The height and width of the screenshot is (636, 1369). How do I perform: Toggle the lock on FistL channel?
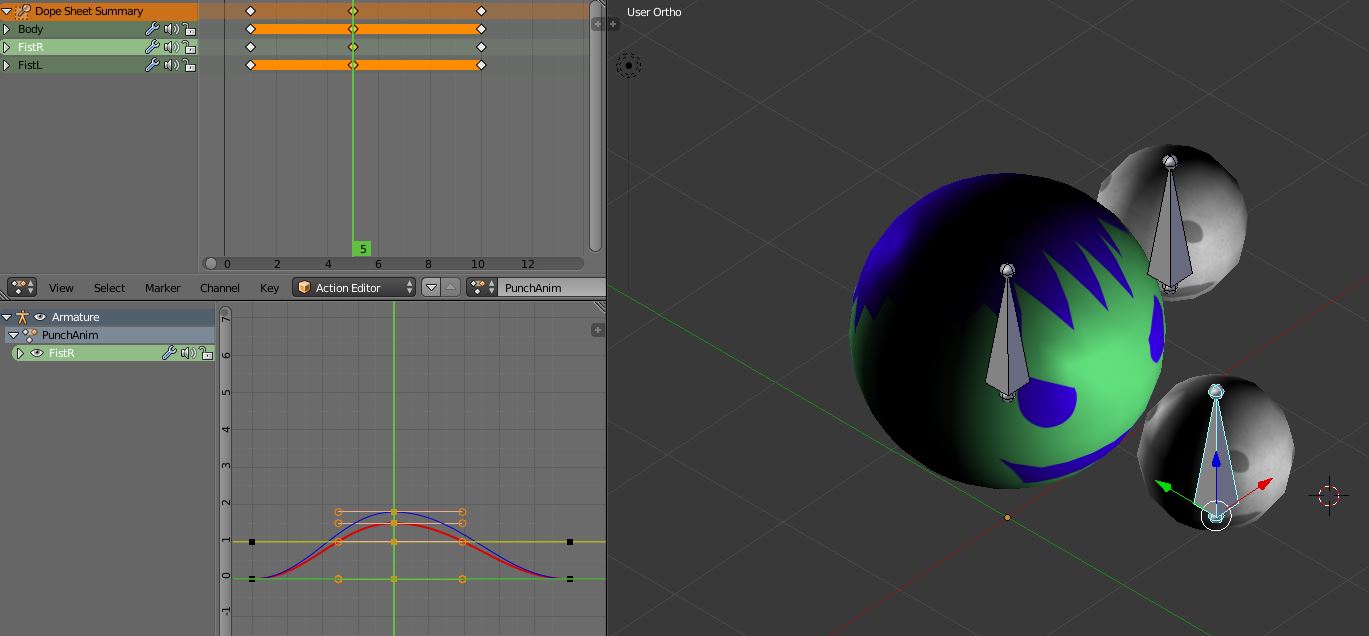pos(188,65)
